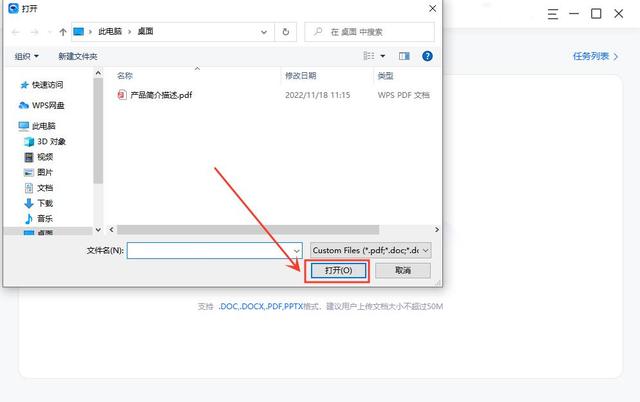Toggle the preview pane icon

[404, 56]
